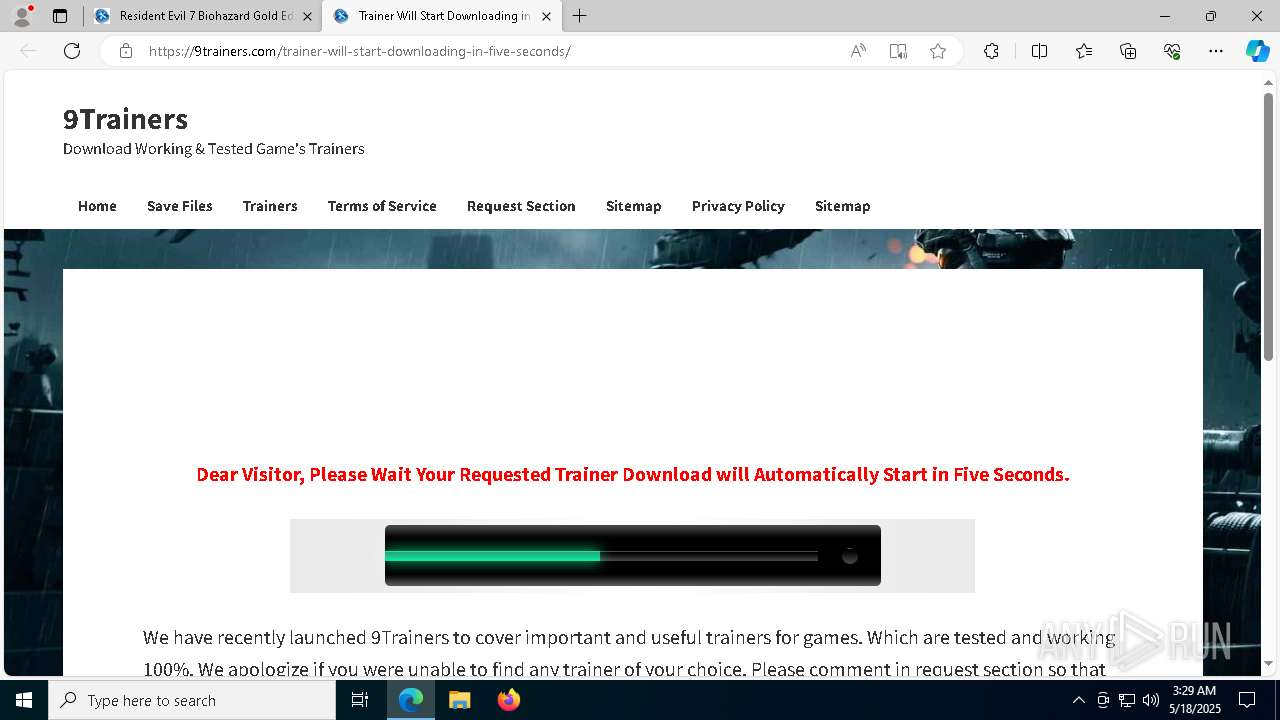Viewport: 1280px width, 720px height.
Task: Open the Favorites list icon
Action: coord(1084,51)
